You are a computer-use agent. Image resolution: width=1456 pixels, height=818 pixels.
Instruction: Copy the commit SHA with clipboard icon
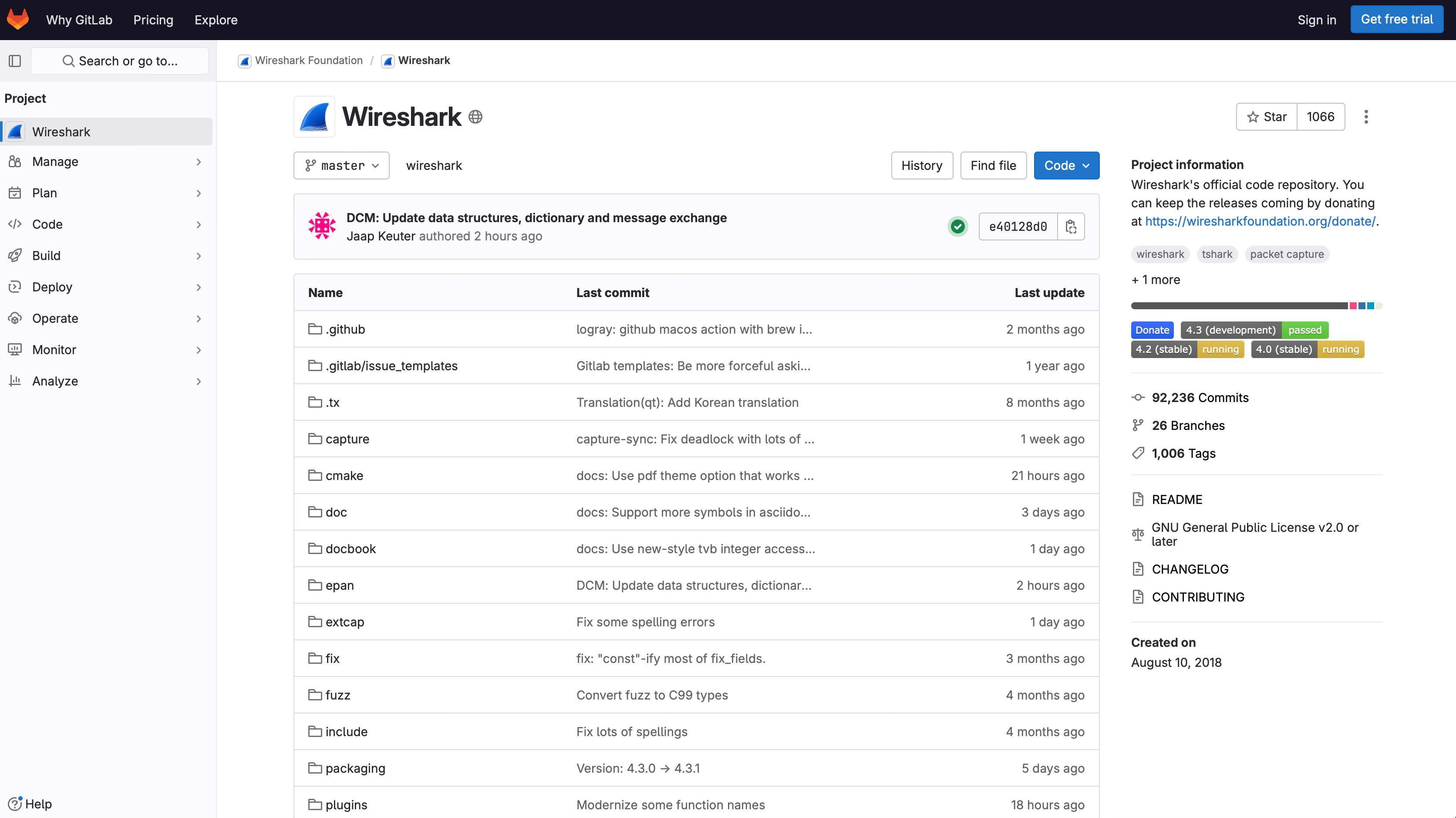pyautogui.click(x=1071, y=226)
